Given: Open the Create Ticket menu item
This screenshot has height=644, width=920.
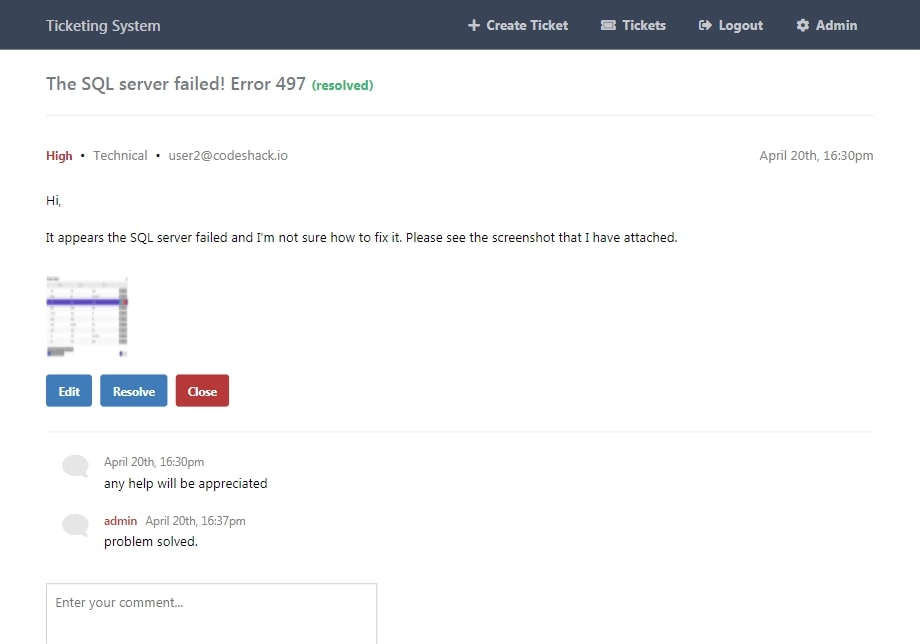Looking at the screenshot, I should pyautogui.click(x=518, y=25).
